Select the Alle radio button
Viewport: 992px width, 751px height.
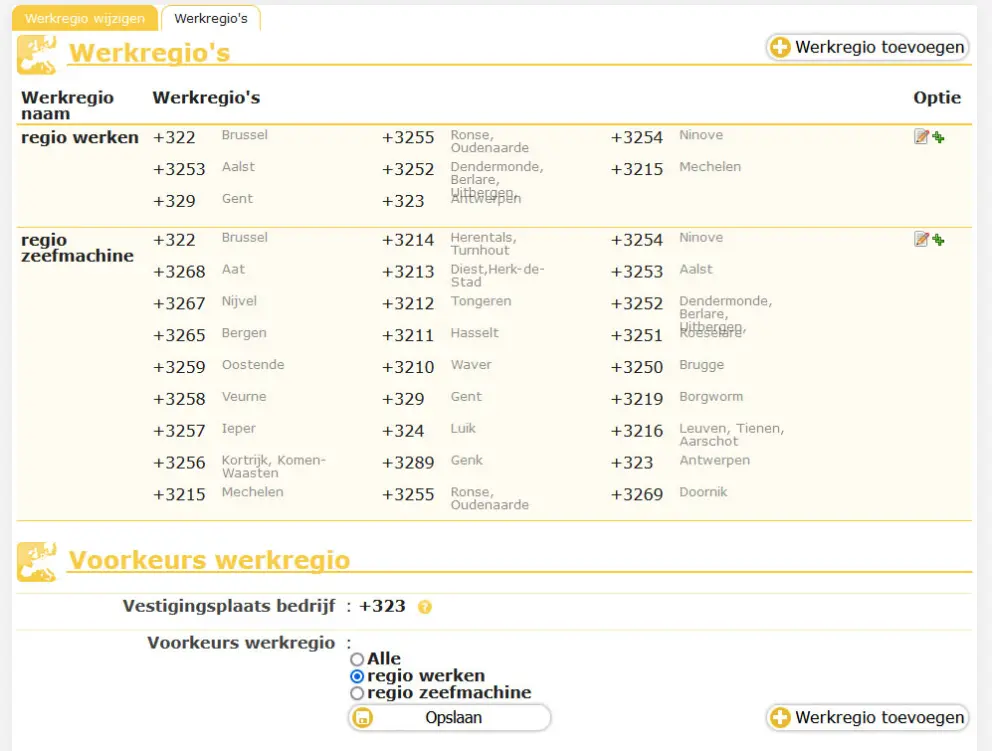coord(357,660)
